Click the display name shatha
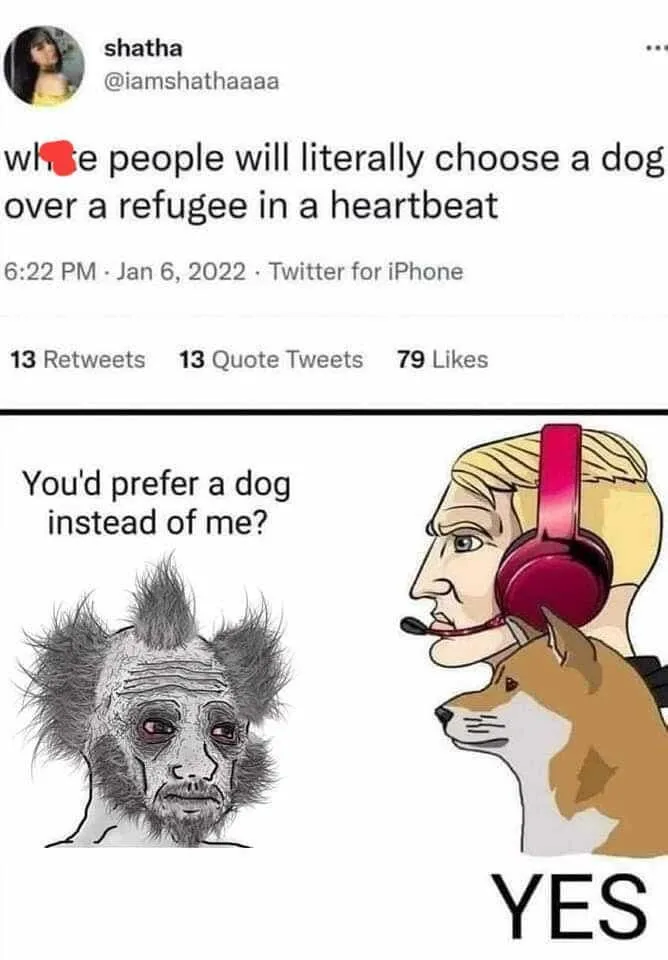 [143, 48]
